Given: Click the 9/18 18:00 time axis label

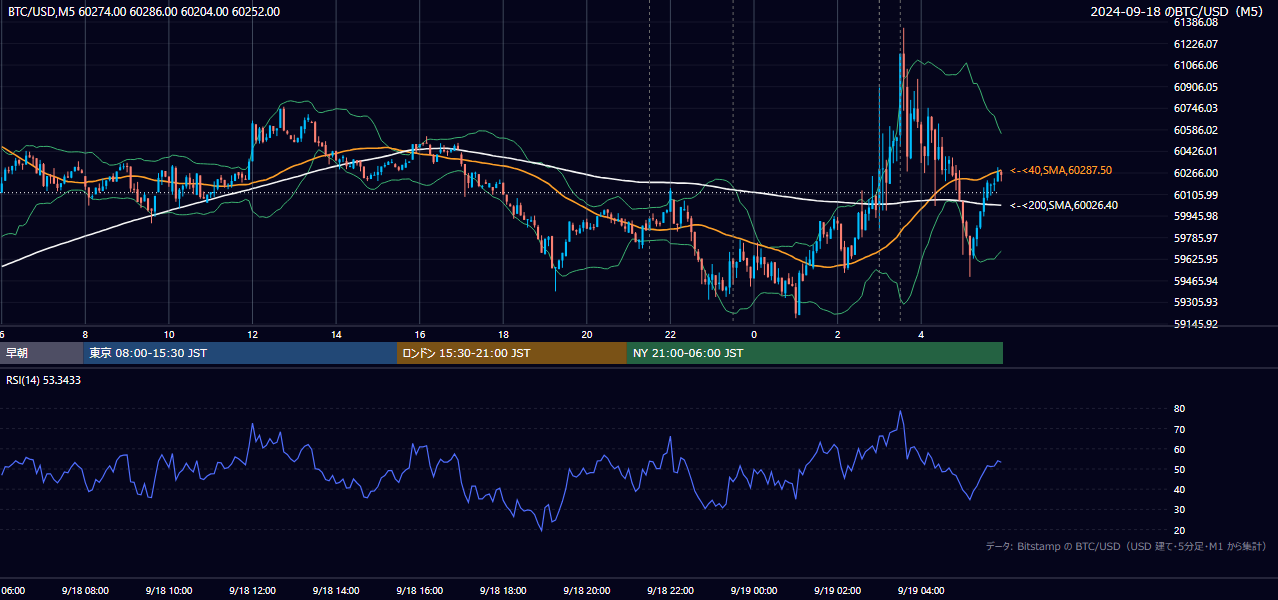Looking at the screenshot, I should coord(503,591).
